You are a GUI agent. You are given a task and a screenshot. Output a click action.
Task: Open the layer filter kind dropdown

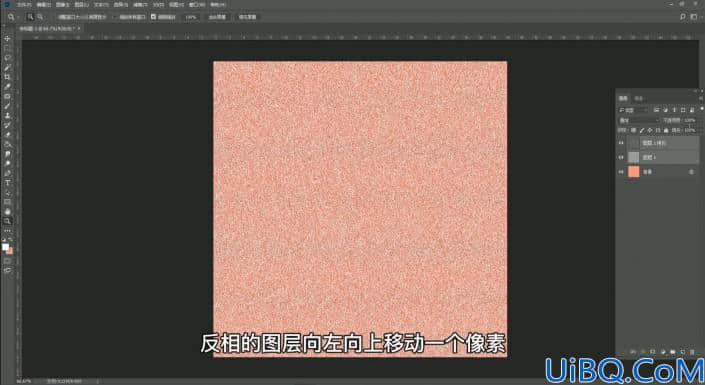(633, 110)
